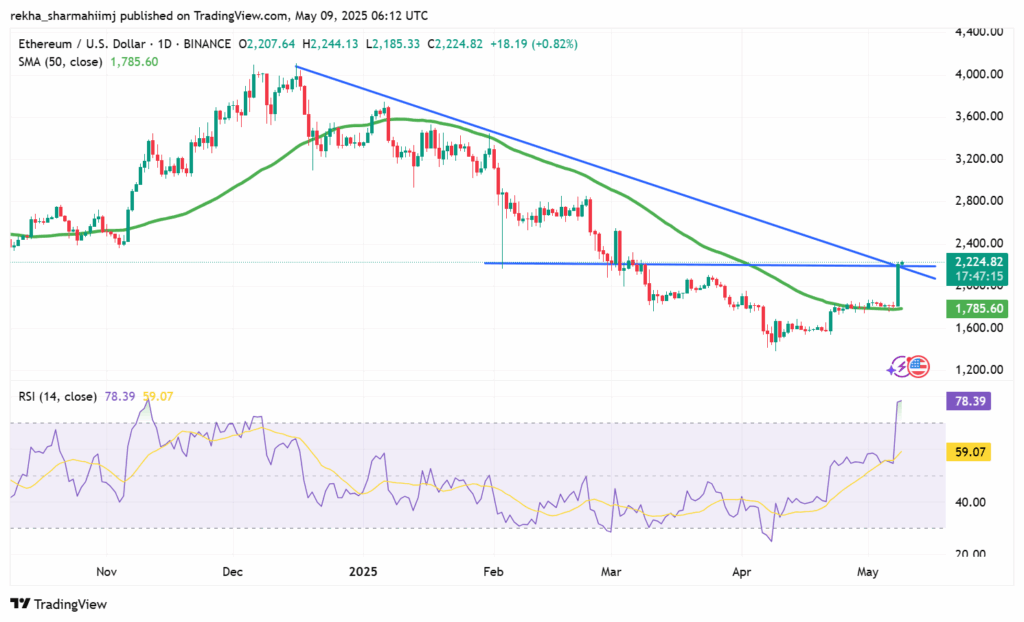
Task: Click the 2025 date axis label
Action: (x=363, y=572)
